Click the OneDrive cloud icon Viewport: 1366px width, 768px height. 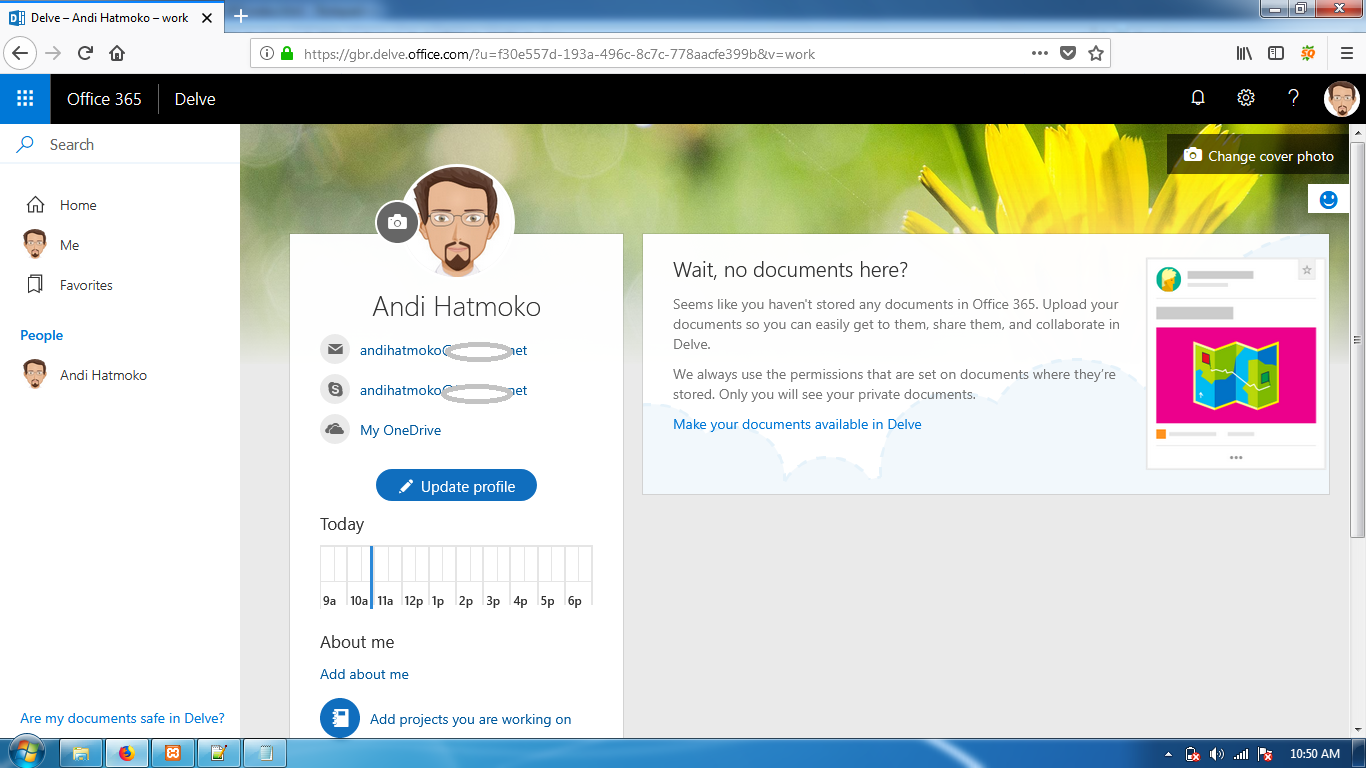pyautogui.click(x=334, y=429)
